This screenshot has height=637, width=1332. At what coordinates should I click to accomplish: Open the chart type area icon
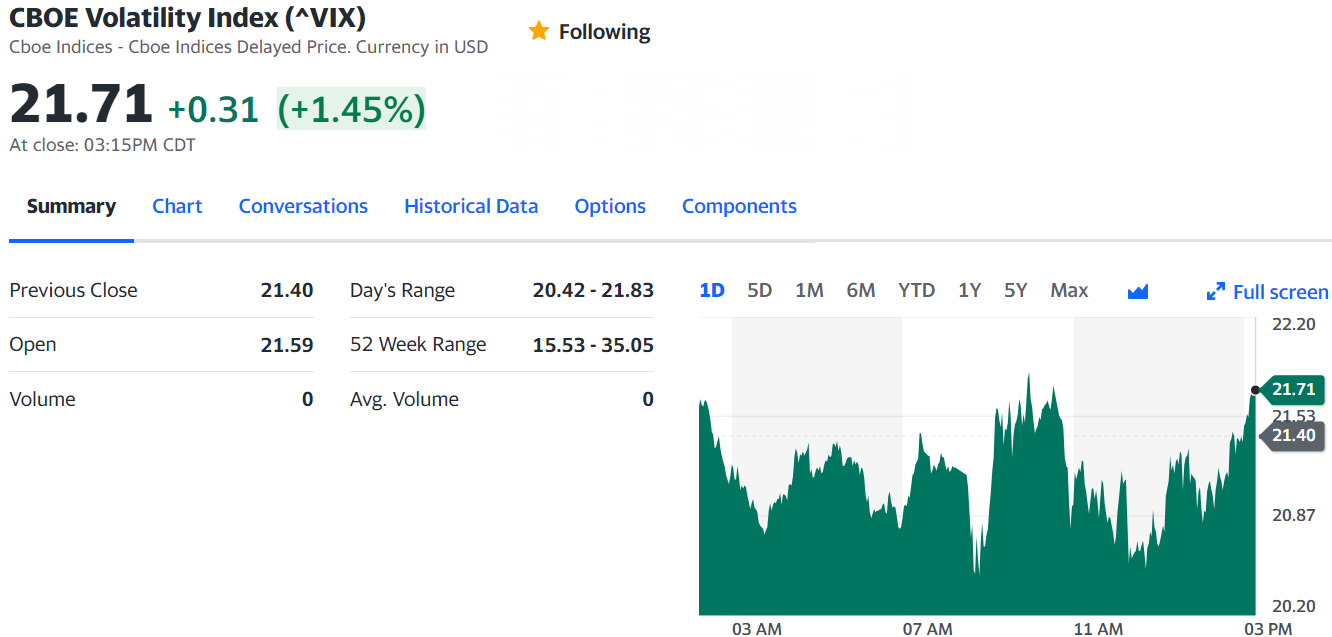pos(1138,291)
